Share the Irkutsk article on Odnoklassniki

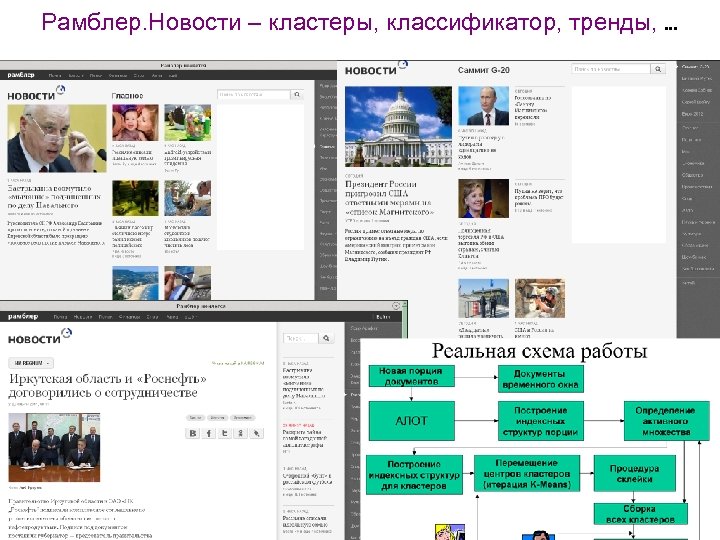click(241, 433)
